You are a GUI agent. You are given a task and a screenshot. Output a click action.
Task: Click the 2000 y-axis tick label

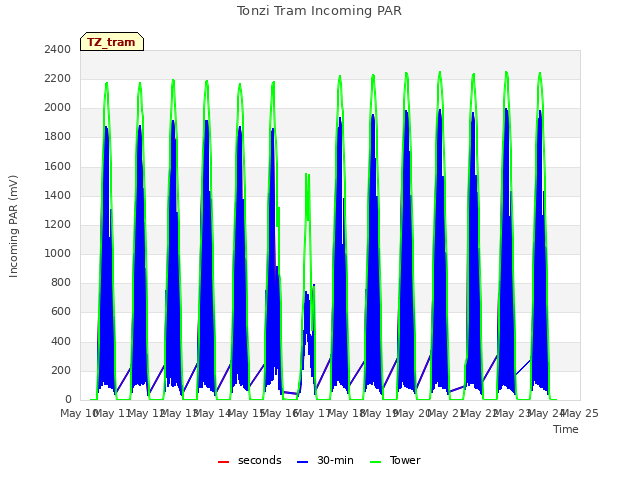[x=58, y=108]
